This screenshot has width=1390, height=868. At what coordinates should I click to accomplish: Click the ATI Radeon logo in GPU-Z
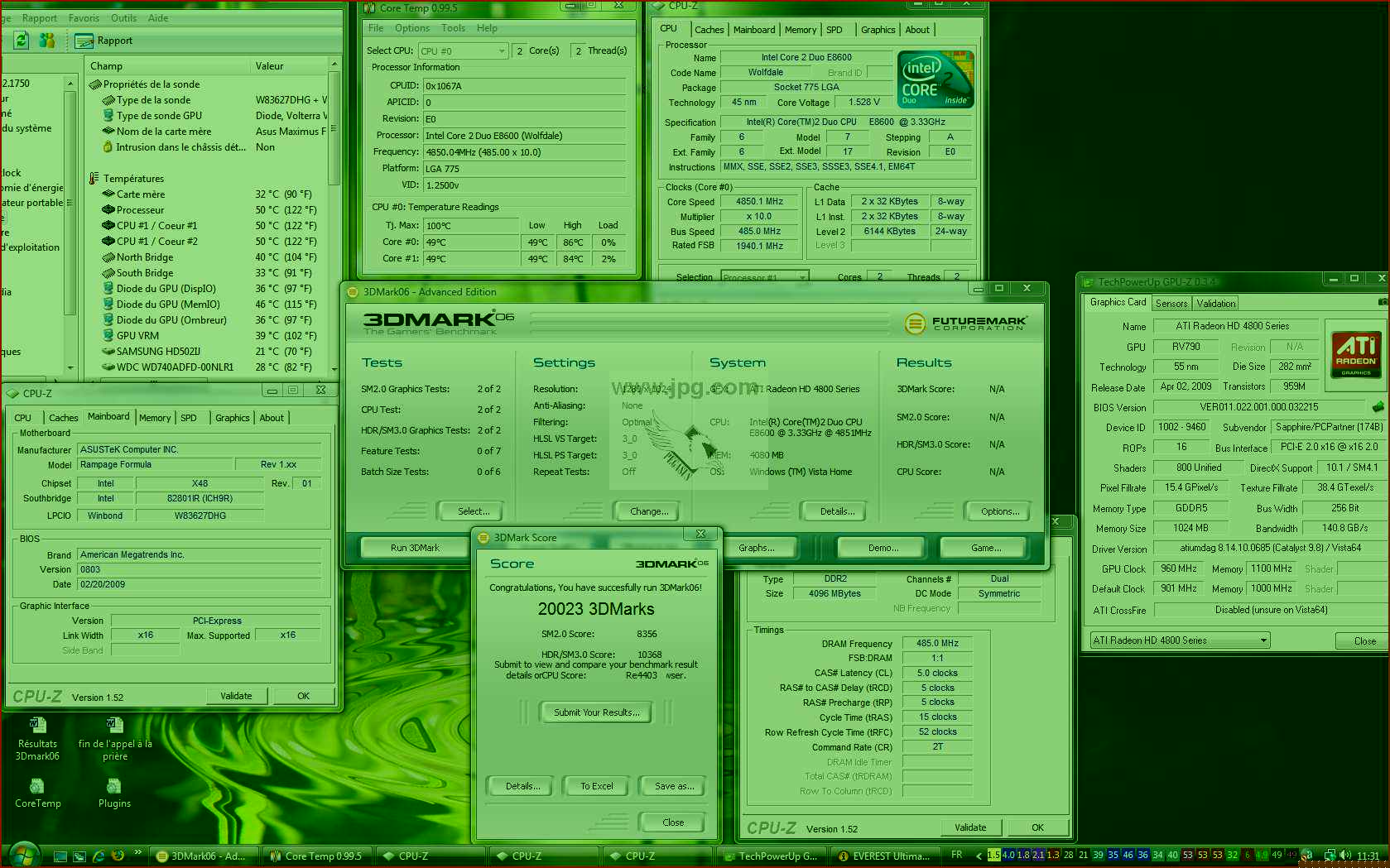(x=1356, y=353)
